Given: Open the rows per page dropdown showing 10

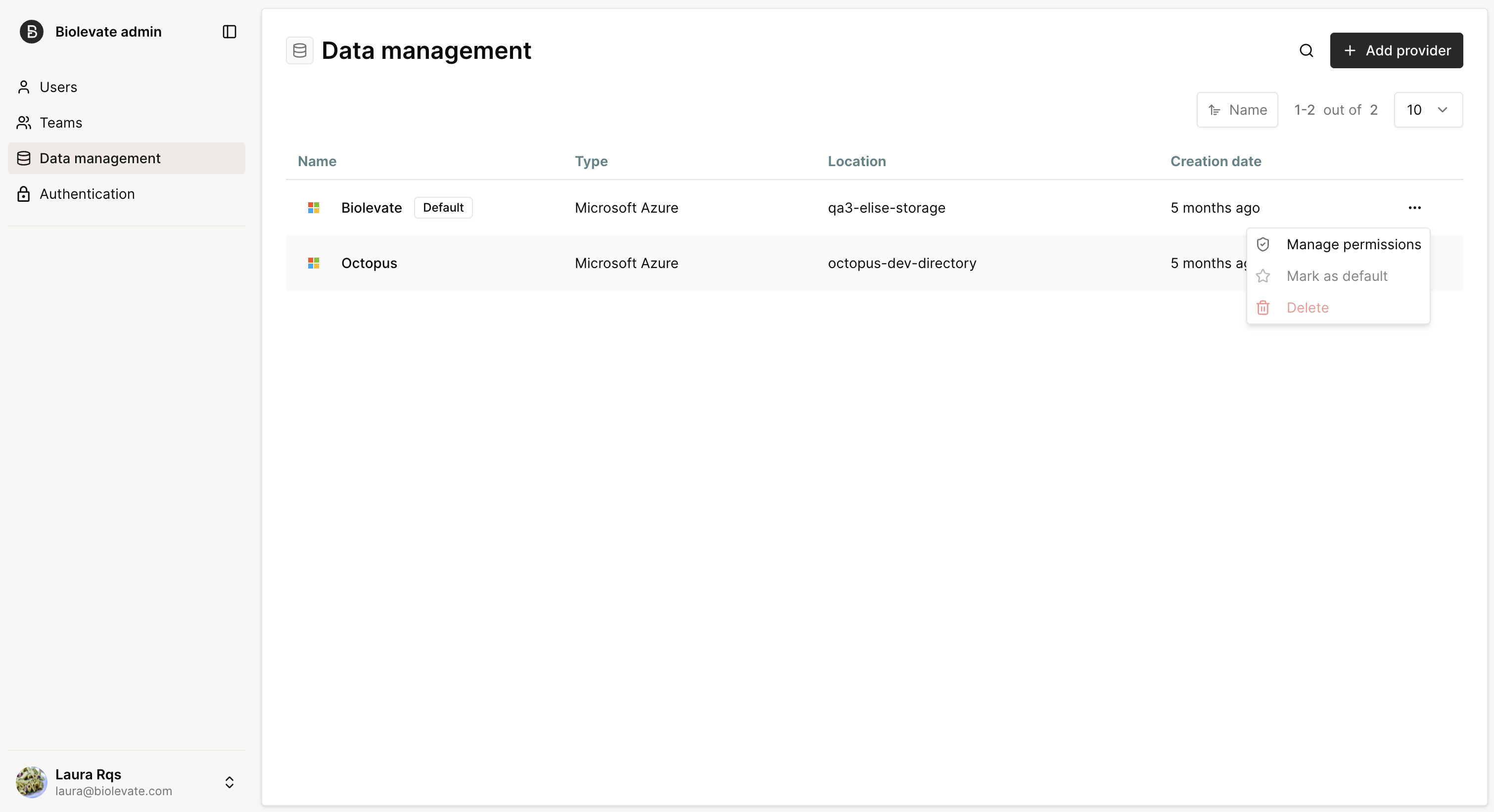Looking at the screenshot, I should coord(1428,110).
